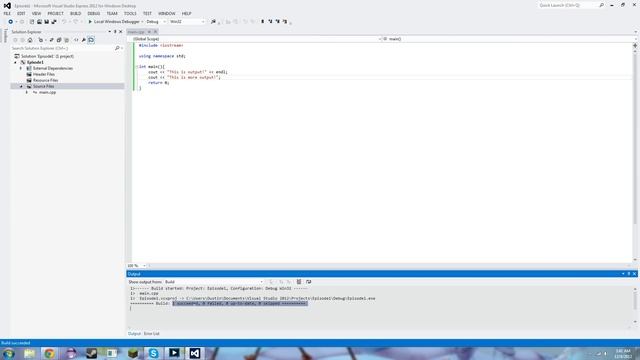Click the Clear All icon in Output panel
Image resolution: width=640 pixels, height=360 pixels.
[x=299, y=282]
